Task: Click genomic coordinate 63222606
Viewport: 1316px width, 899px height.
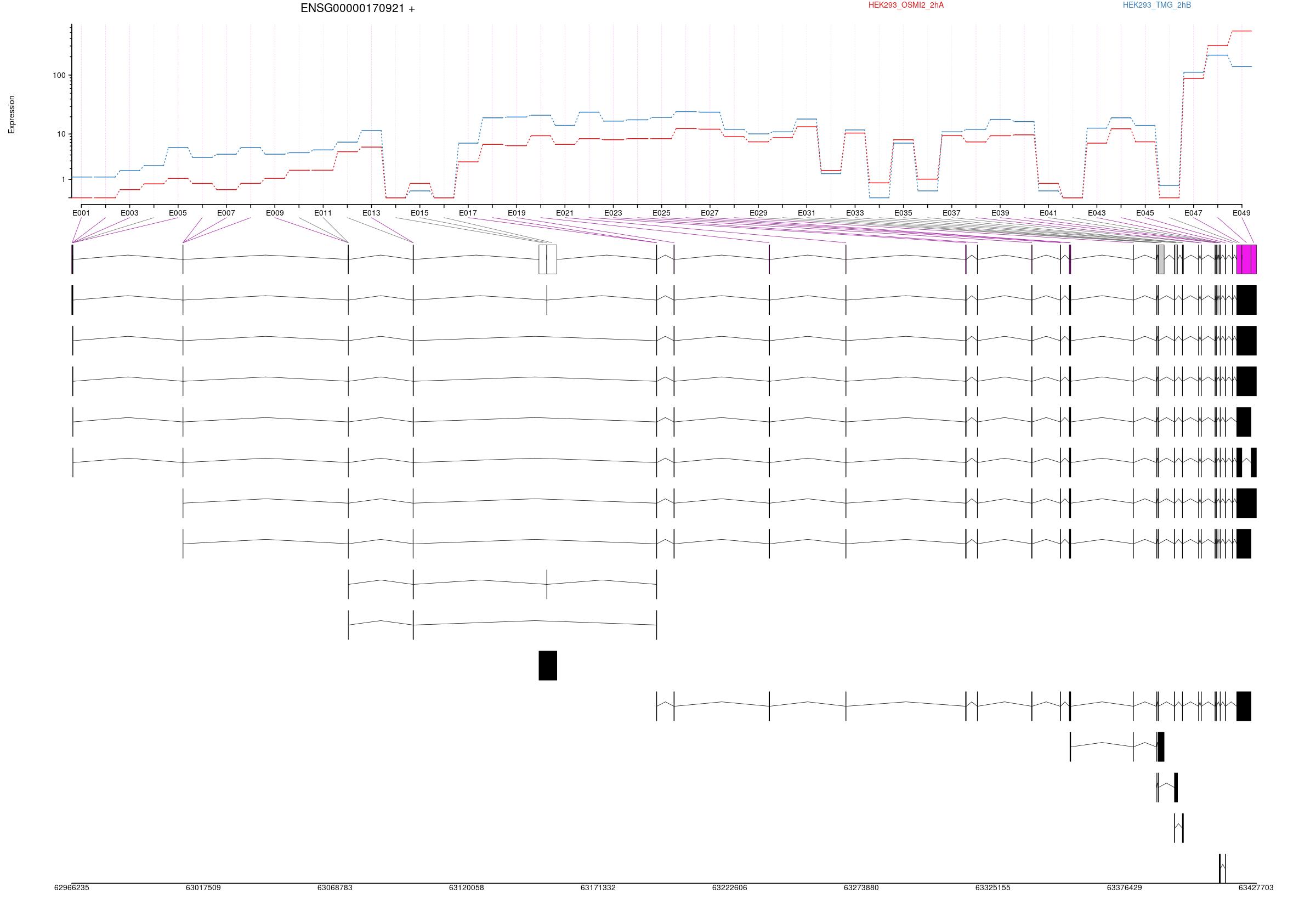Action: [x=729, y=887]
